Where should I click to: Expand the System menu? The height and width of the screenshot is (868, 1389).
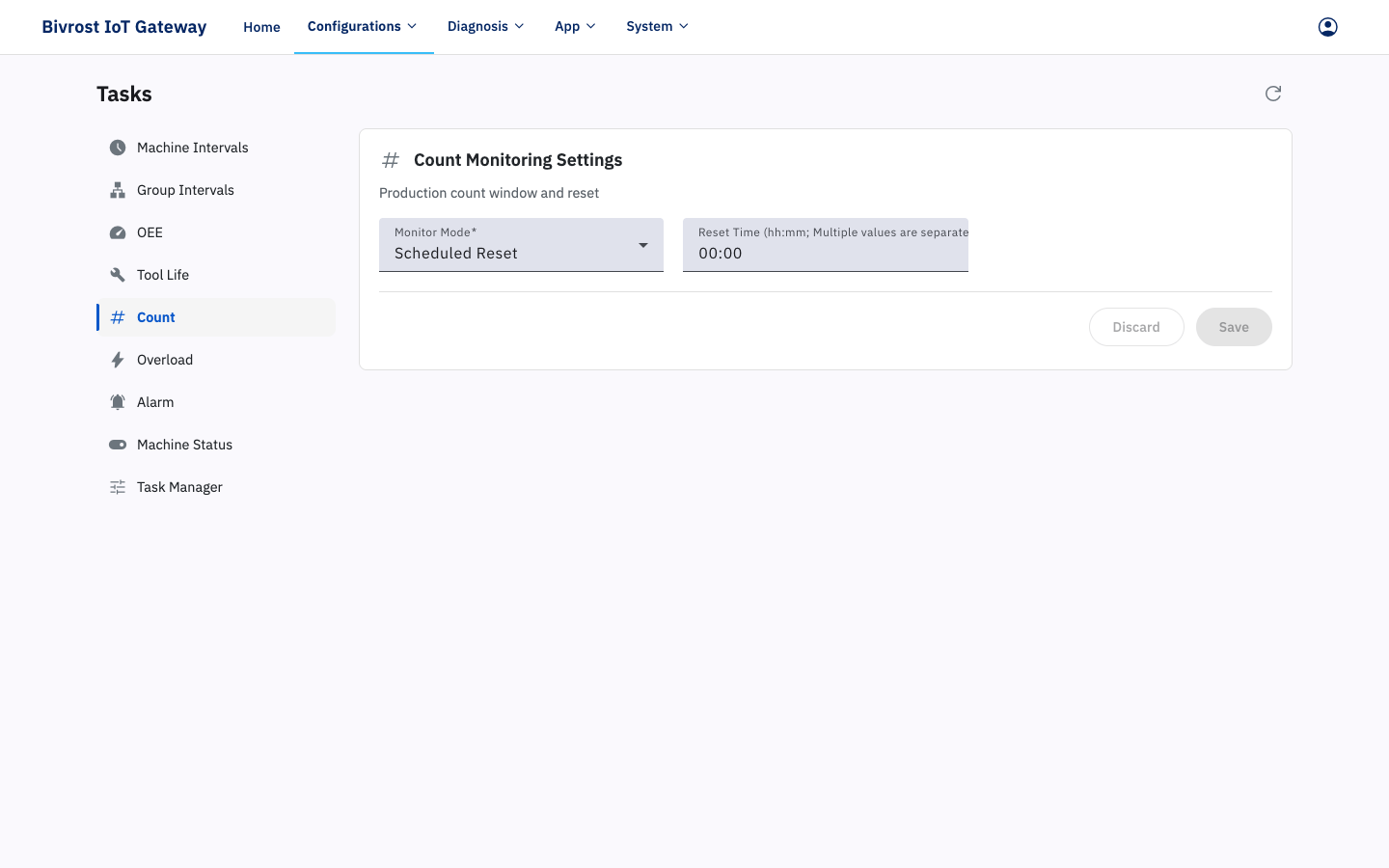658,26
